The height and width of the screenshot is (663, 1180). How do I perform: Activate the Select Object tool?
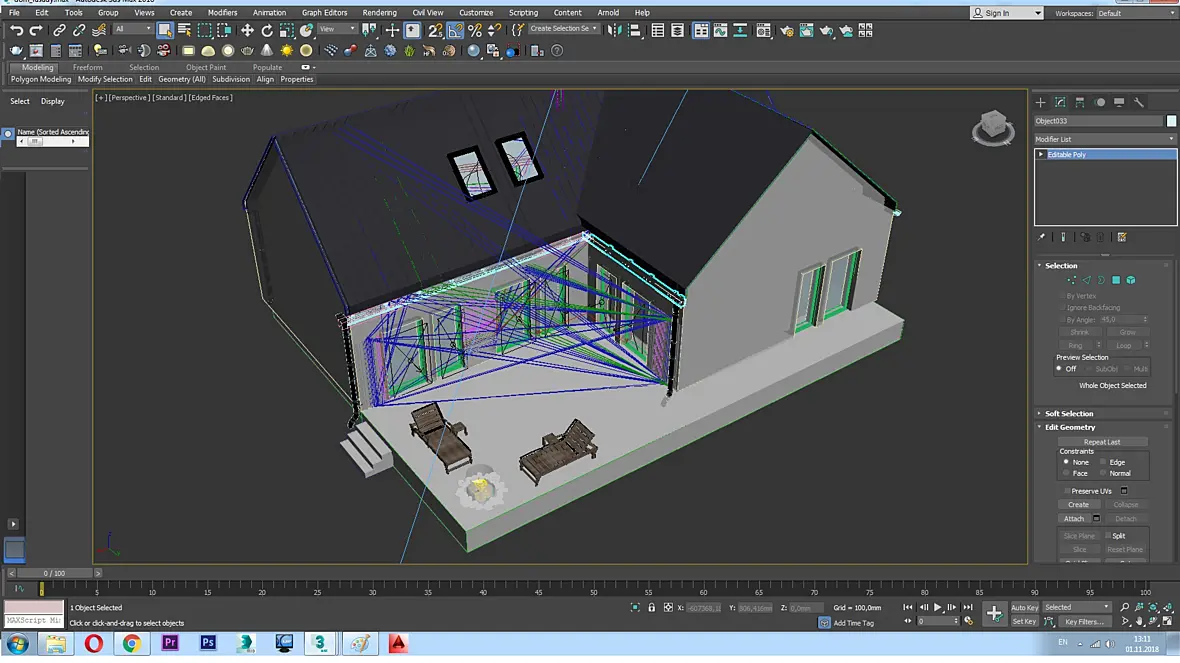click(164, 31)
